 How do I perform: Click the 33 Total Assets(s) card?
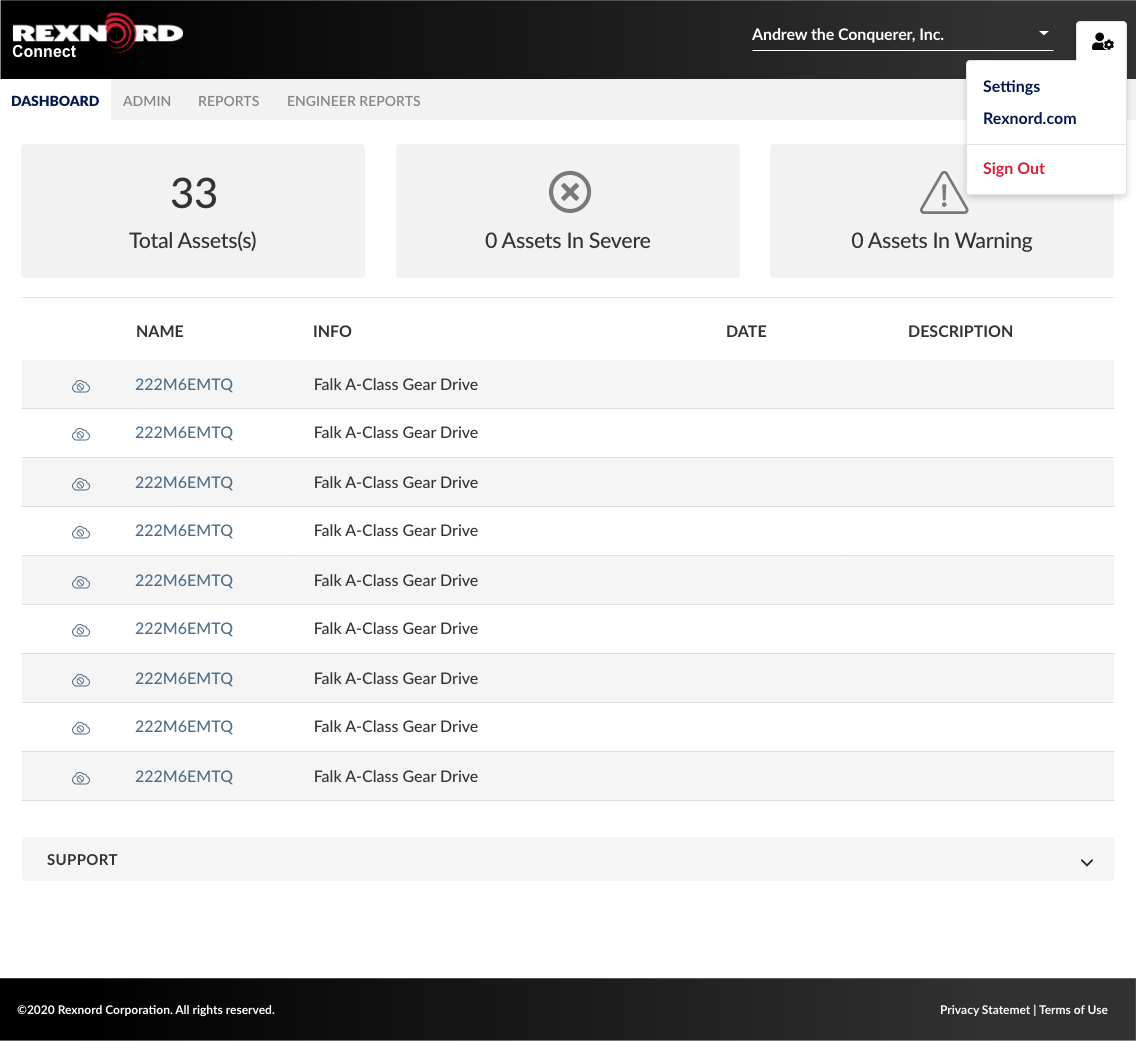click(193, 211)
